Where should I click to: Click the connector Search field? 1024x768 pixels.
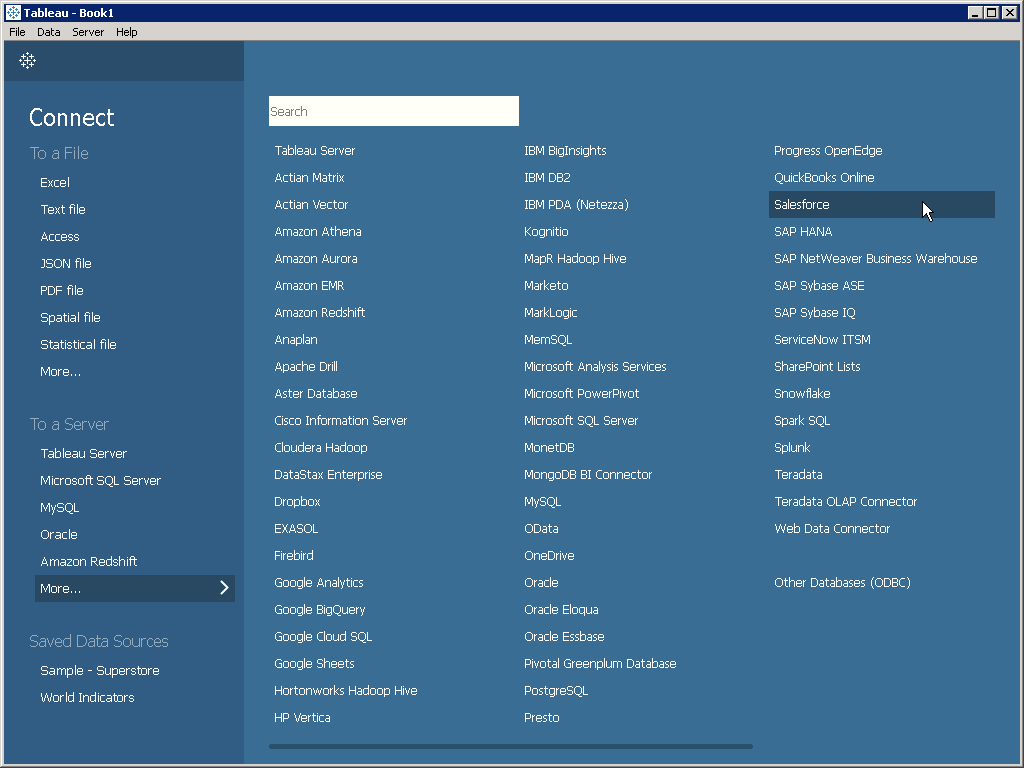393,111
